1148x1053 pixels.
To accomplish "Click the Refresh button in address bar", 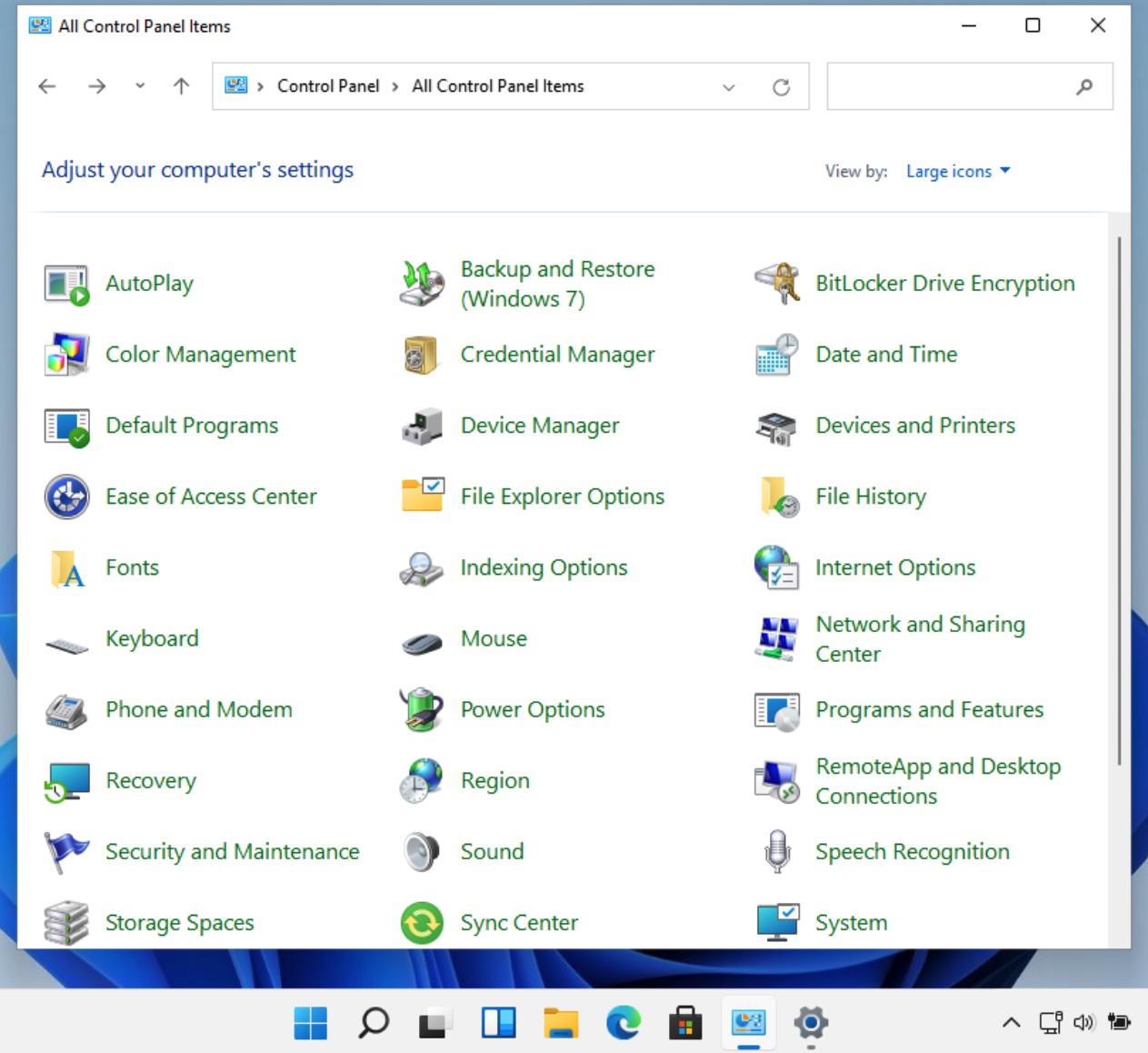I will (x=781, y=87).
